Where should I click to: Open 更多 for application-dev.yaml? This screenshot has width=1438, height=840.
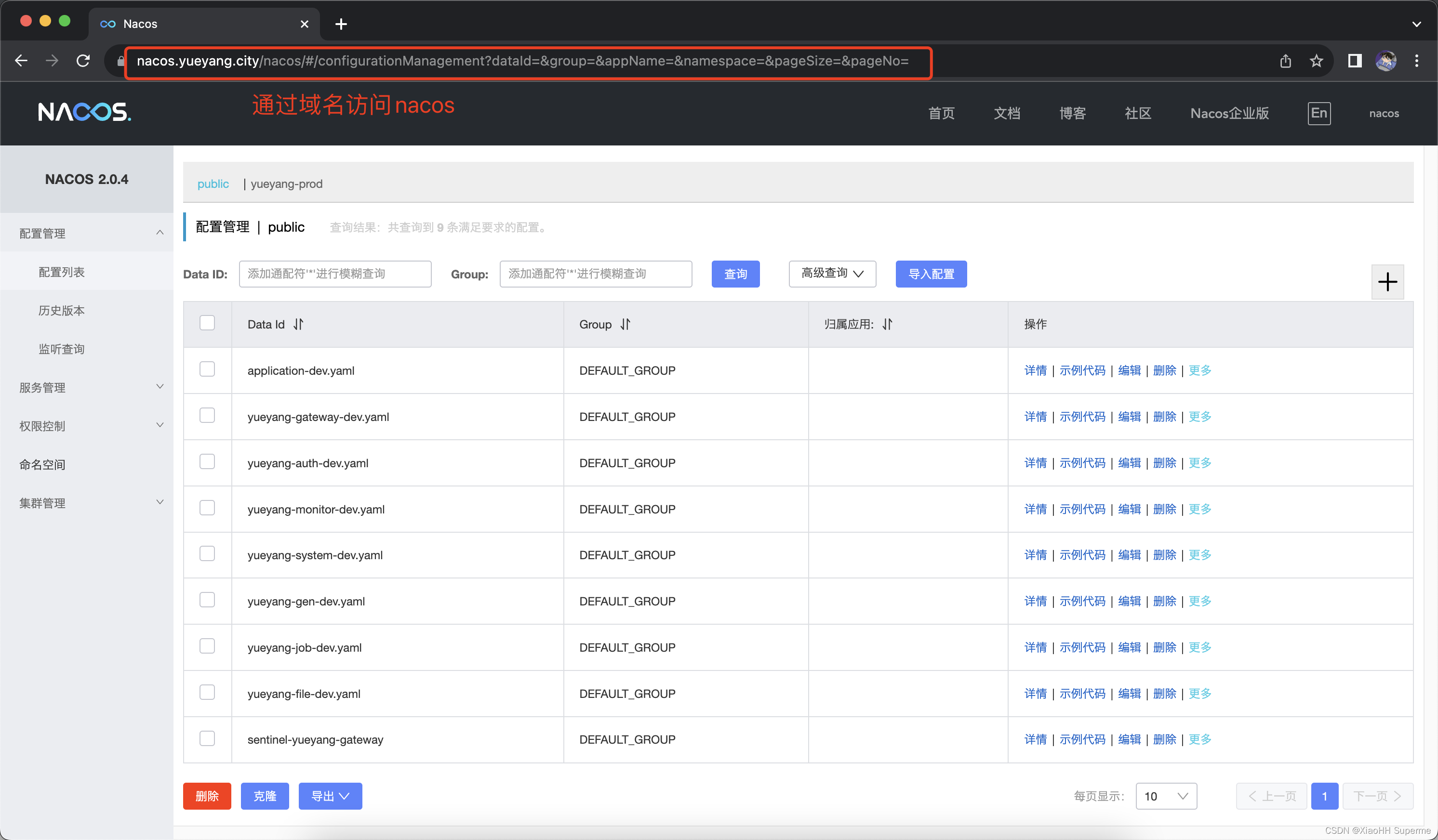[1199, 371]
